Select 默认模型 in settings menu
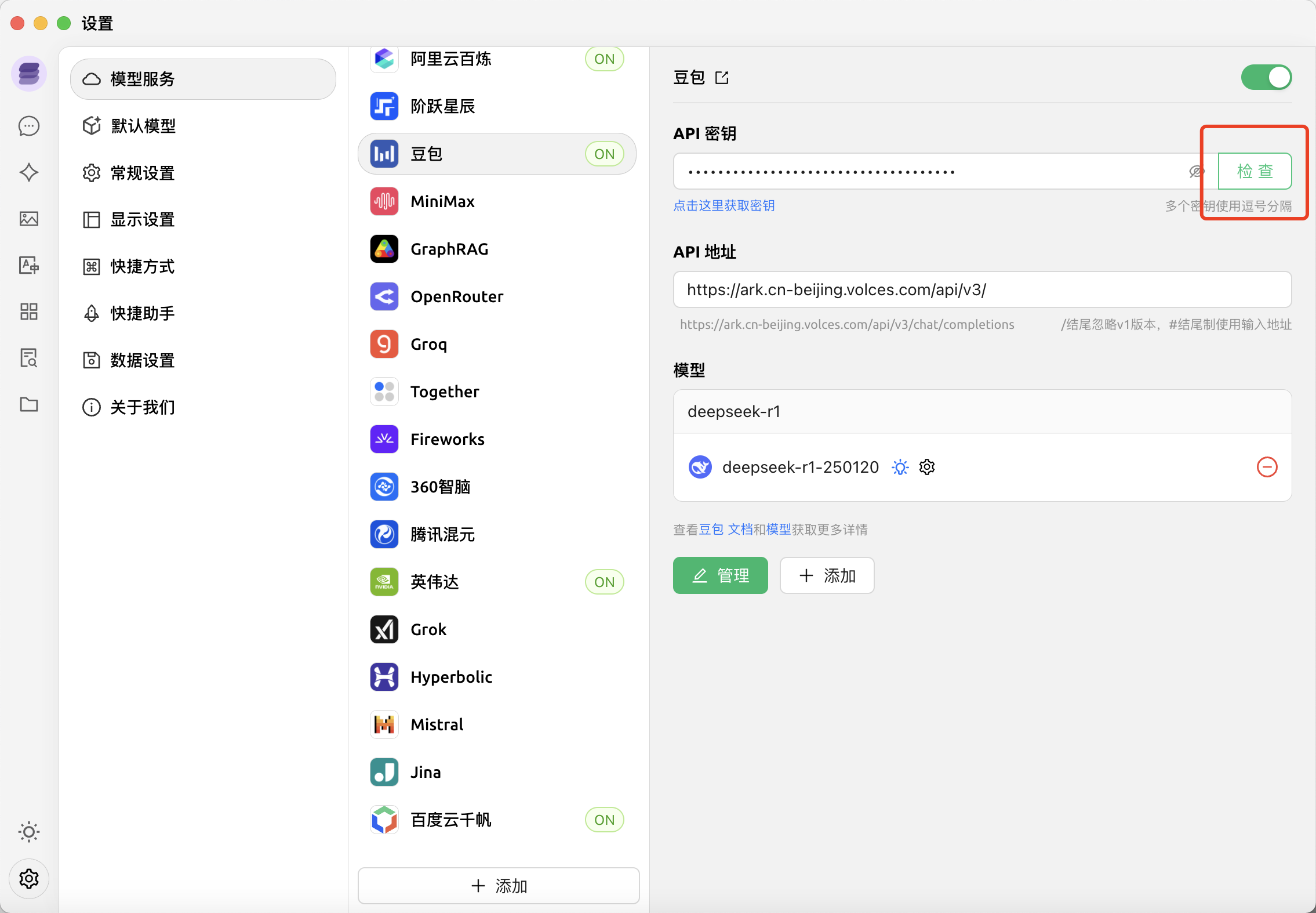This screenshot has height=913, width=1316. 143,126
